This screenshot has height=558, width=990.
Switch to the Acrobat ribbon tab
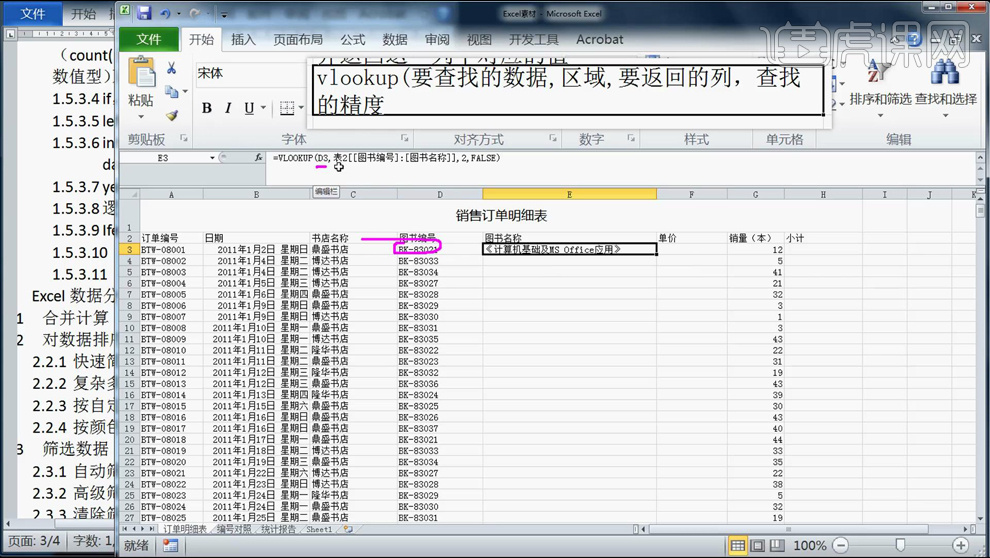599,39
